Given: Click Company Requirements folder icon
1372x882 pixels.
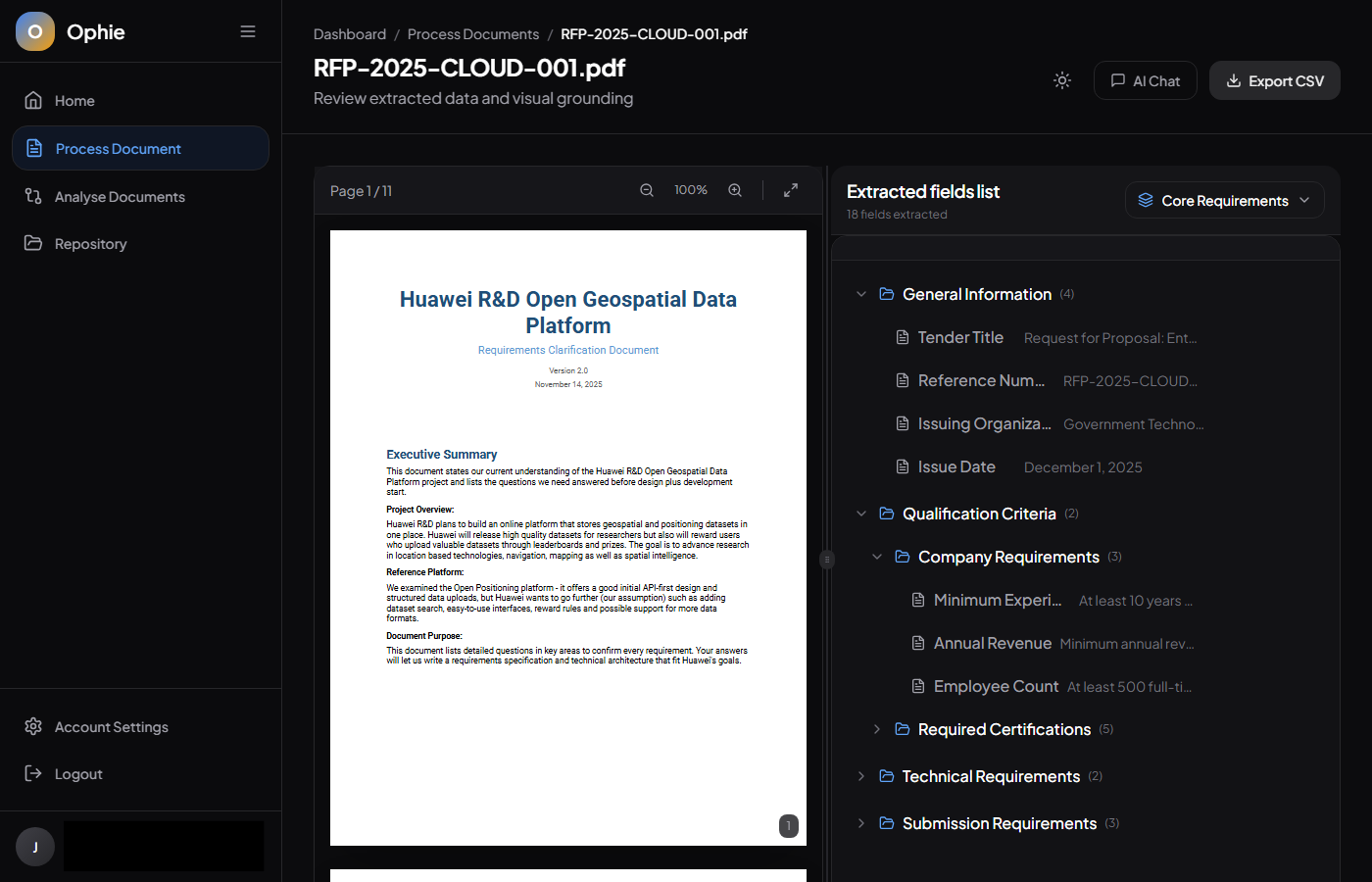Looking at the screenshot, I should point(903,557).
